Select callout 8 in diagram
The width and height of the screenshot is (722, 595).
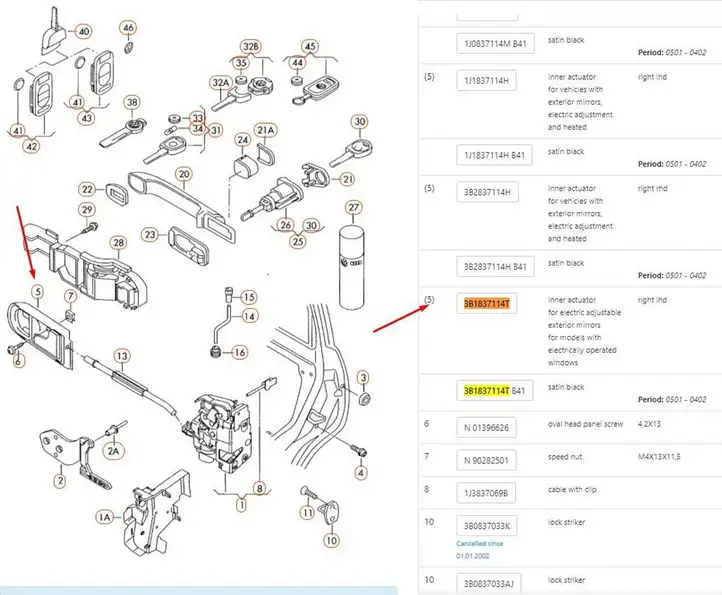tap(260, 489)
